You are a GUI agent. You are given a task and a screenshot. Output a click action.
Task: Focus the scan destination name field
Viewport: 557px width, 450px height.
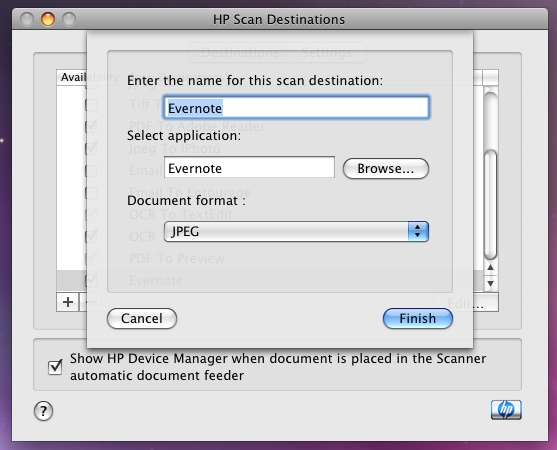pyautogui.click(x=296, y=107)
